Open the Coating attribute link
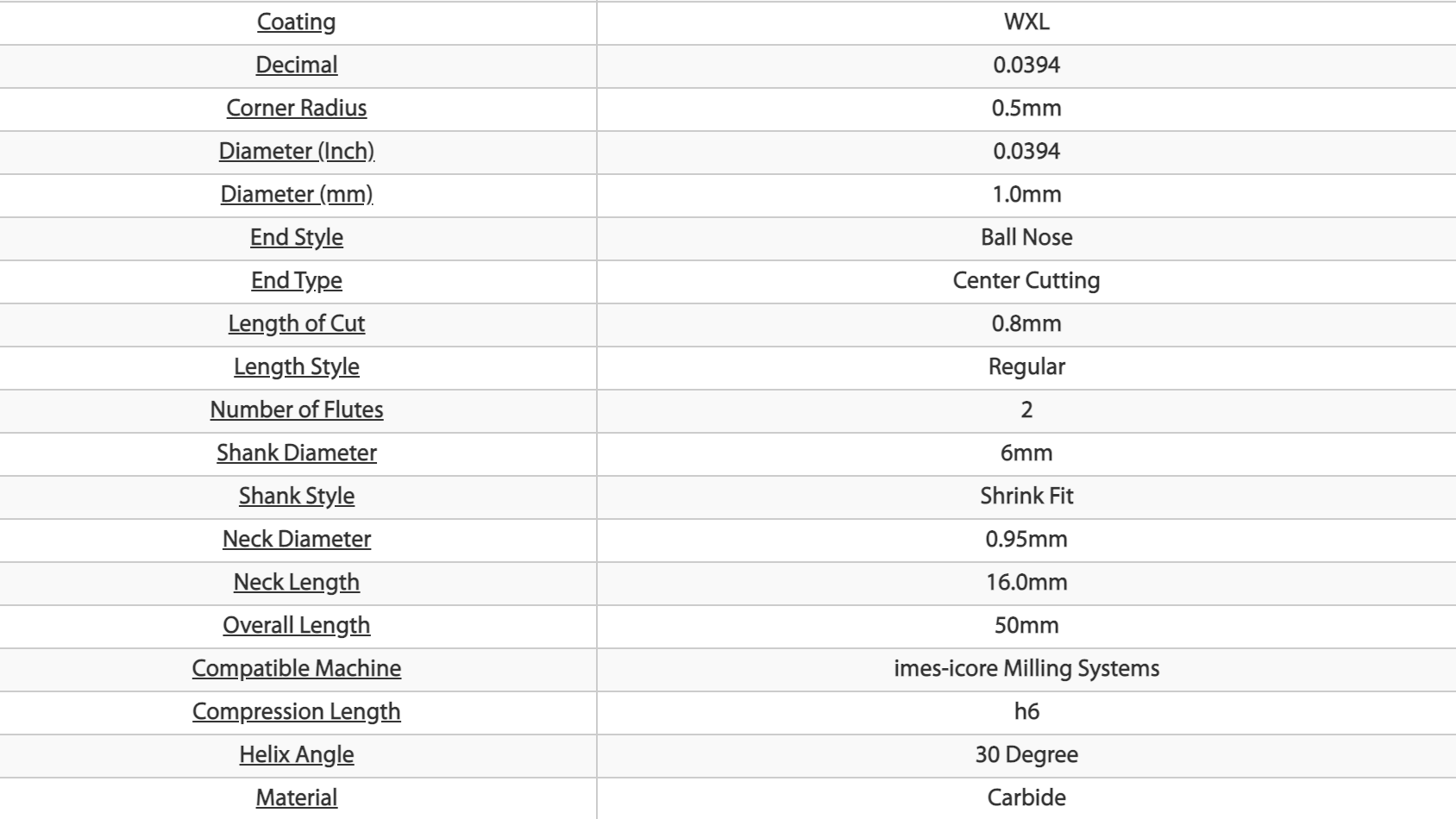 [x=296, y=22]
